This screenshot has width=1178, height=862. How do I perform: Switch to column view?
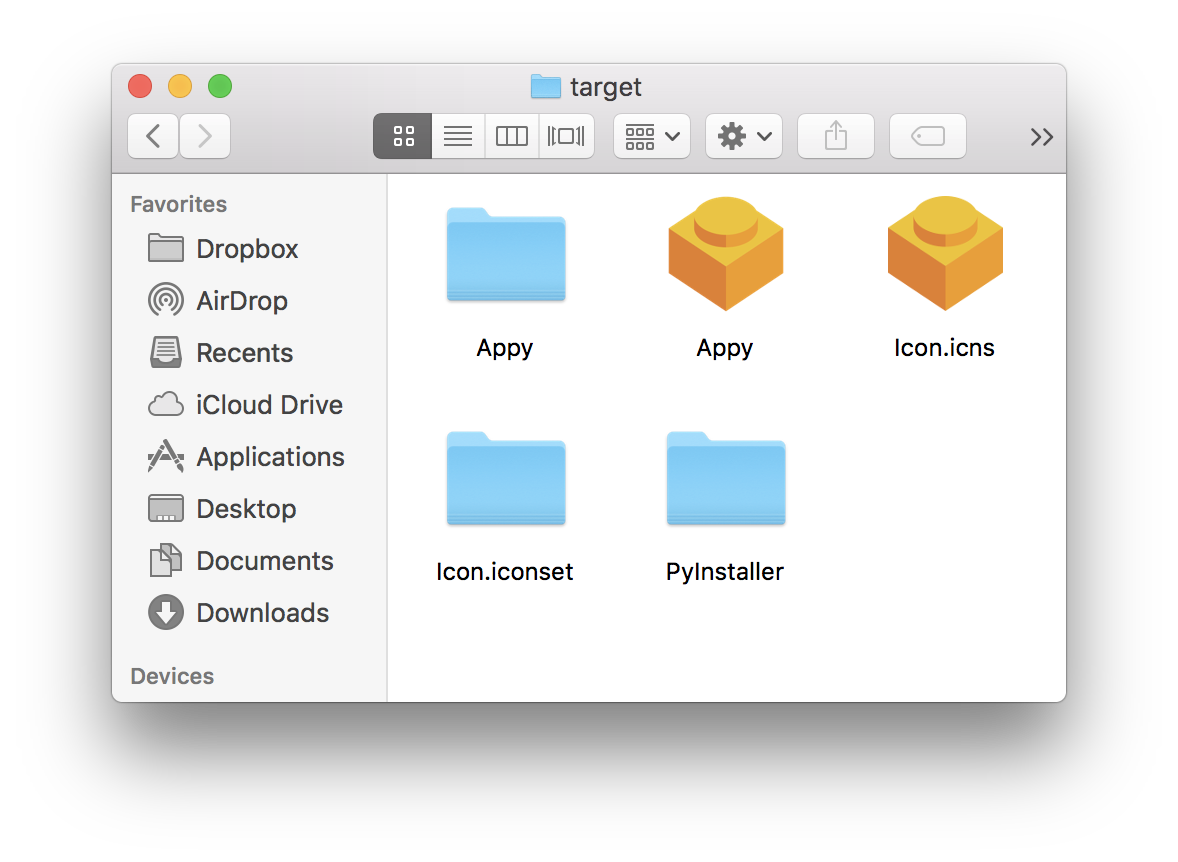512,136
